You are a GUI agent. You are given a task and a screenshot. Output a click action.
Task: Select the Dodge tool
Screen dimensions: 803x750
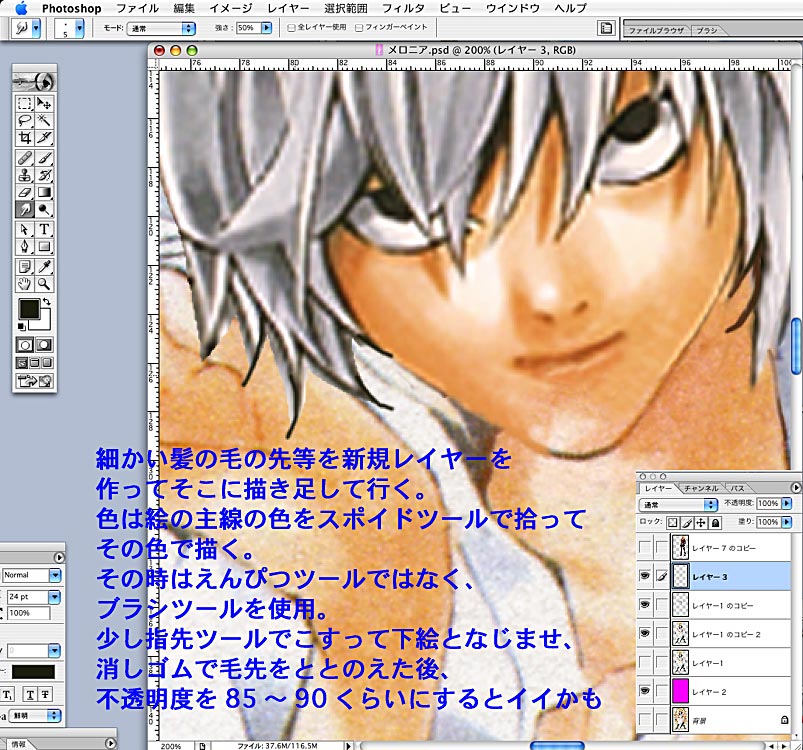(44, 209)
